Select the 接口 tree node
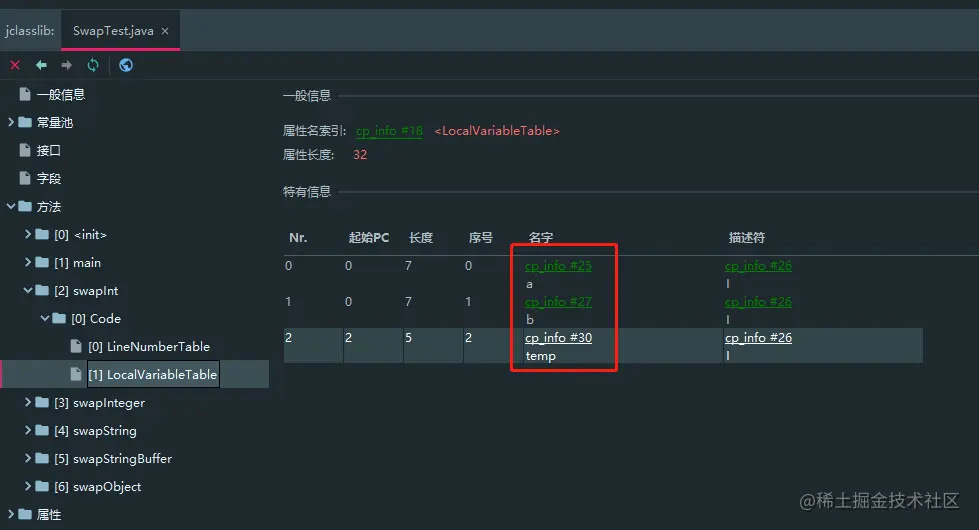The height and width of the screenshot is (530, 979). (x=49, y=150)
